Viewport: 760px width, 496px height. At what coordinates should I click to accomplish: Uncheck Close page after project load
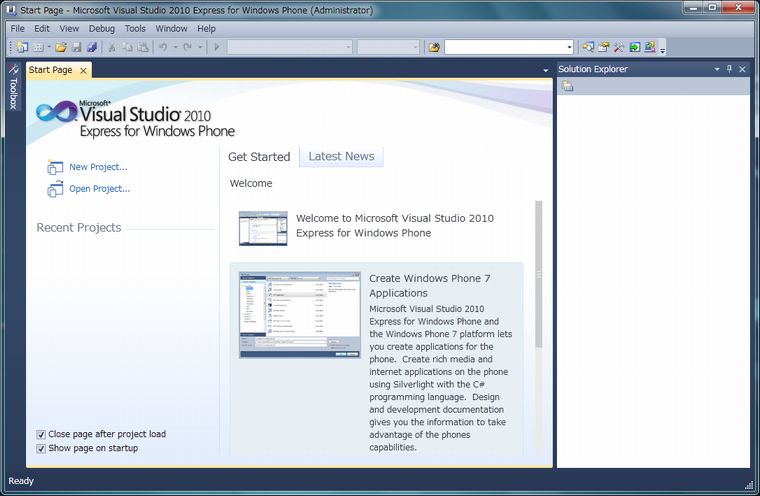click(x=41, y=434)
